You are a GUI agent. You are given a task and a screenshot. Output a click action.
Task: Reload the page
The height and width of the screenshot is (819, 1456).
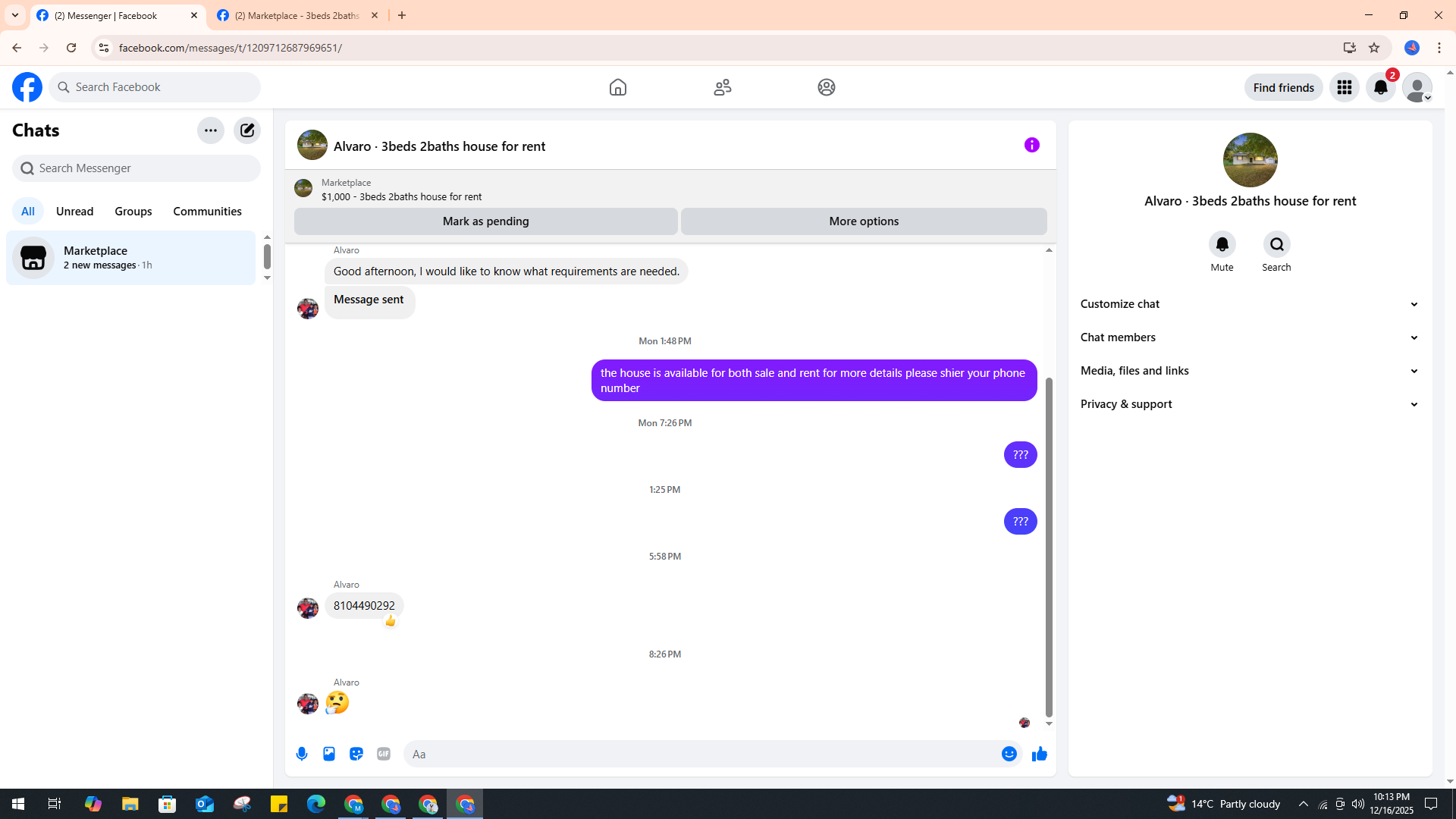coord(71,48)
